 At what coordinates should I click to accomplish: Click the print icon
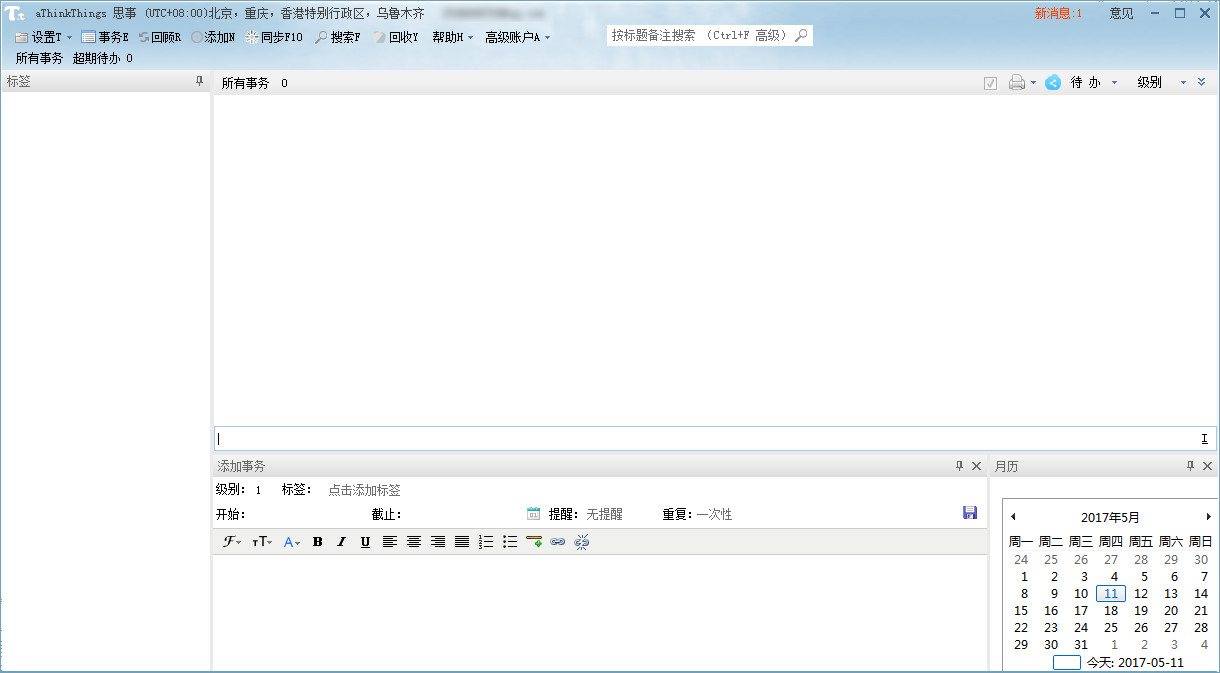point(1017,83)
